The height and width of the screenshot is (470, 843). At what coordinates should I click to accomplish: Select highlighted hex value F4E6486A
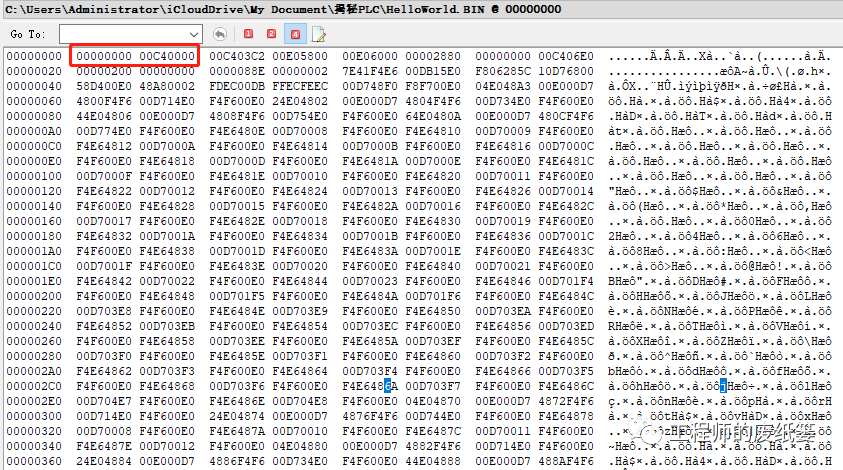pos(370,386)
